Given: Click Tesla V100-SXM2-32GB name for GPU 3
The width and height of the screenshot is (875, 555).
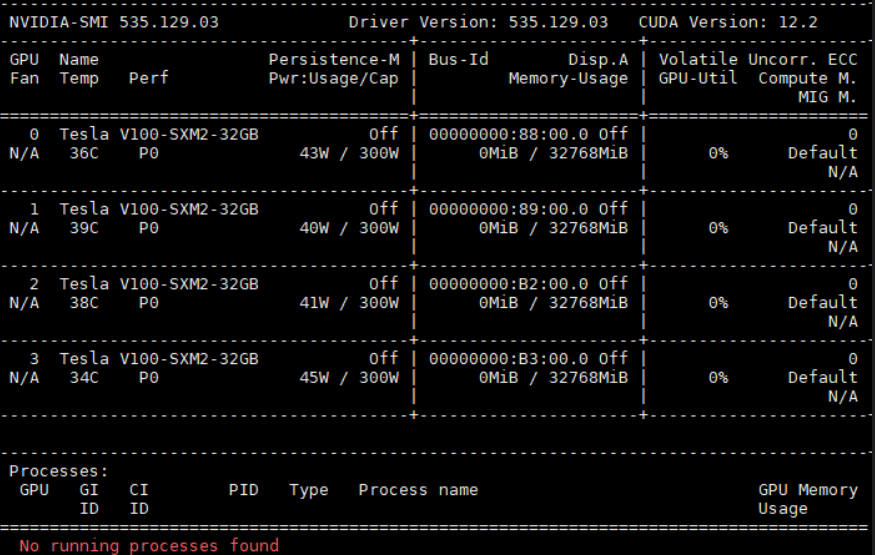Looking at the screenshot, I should coord(159,359).
